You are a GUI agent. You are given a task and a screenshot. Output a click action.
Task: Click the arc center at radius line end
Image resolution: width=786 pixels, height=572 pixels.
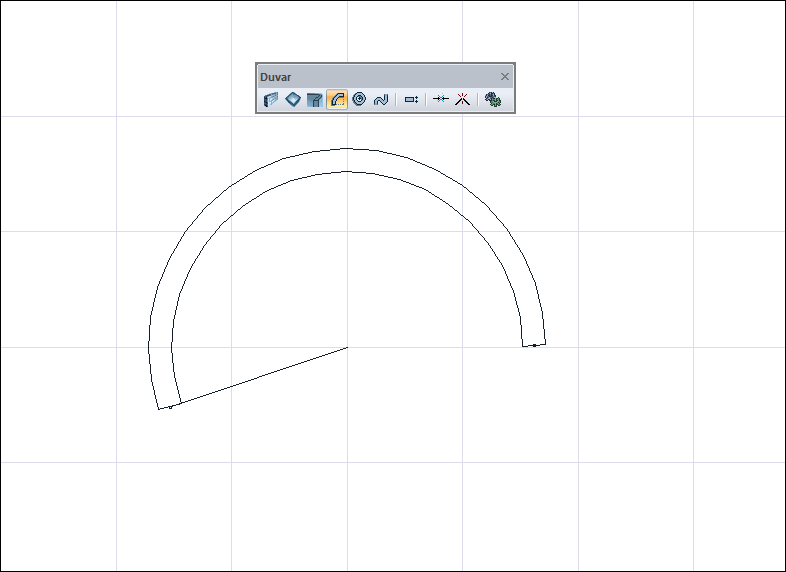[x=347, y=347]
